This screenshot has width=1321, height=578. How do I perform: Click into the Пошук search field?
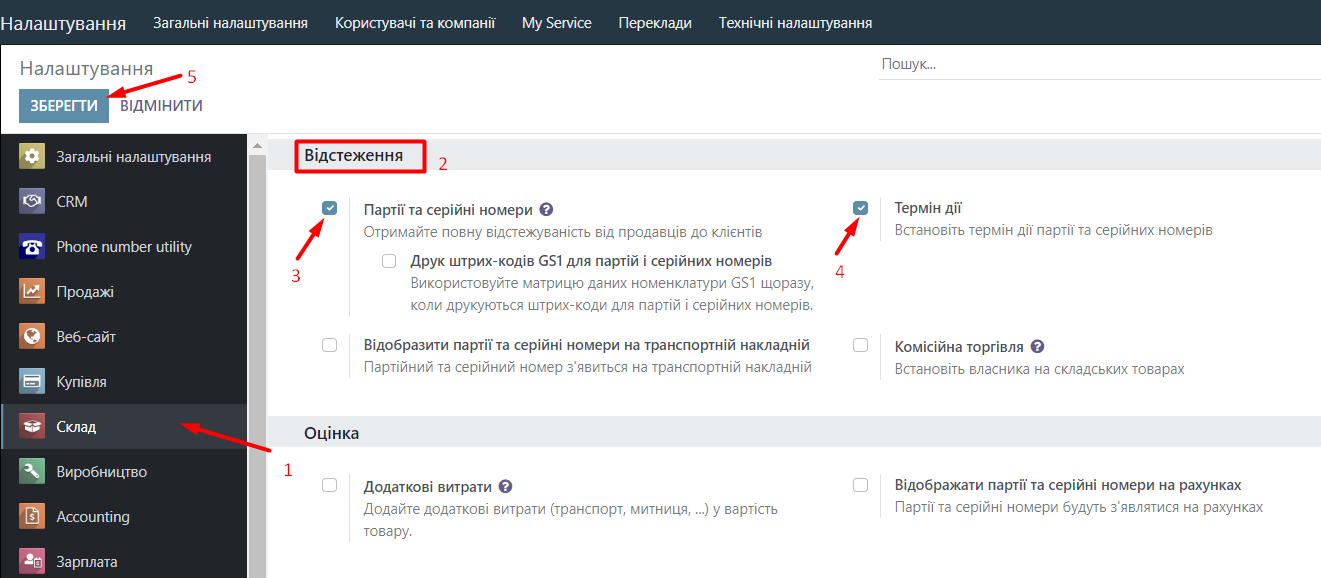1098,64
